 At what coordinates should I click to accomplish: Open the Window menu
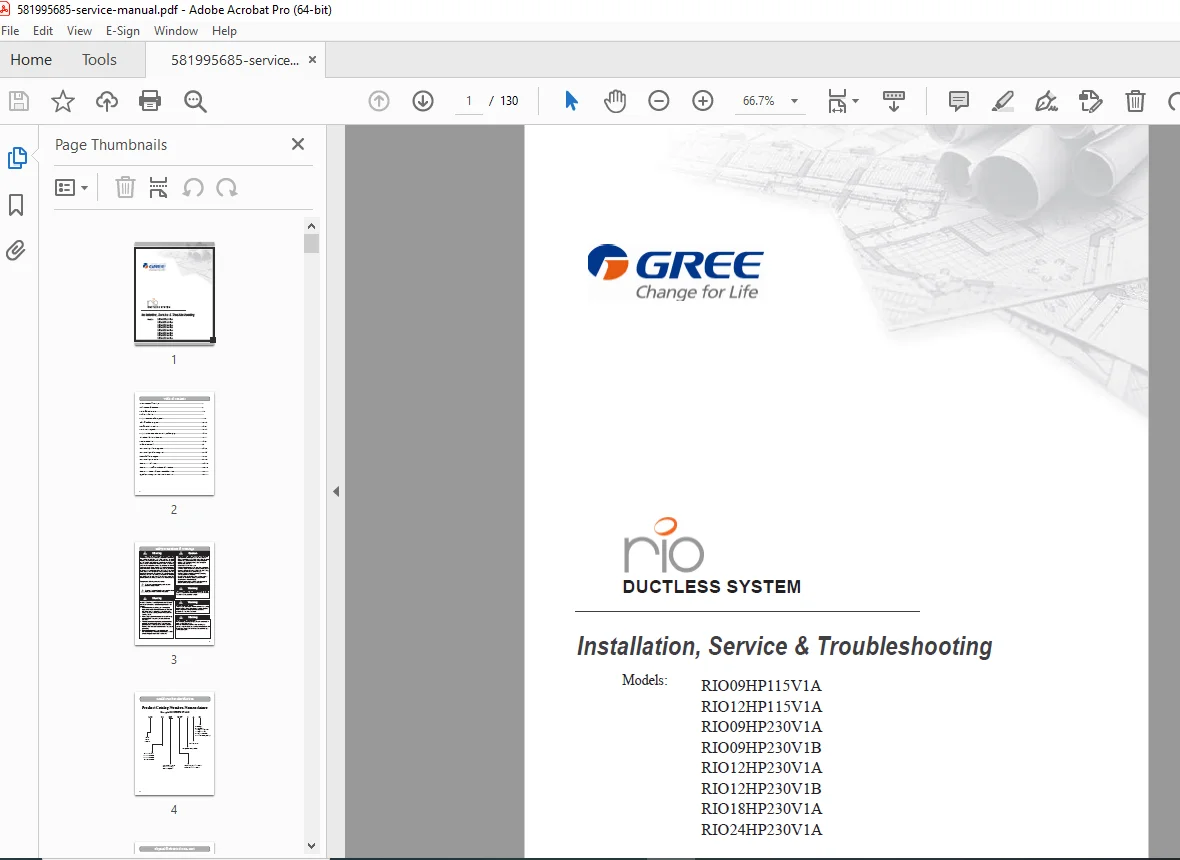175,31
